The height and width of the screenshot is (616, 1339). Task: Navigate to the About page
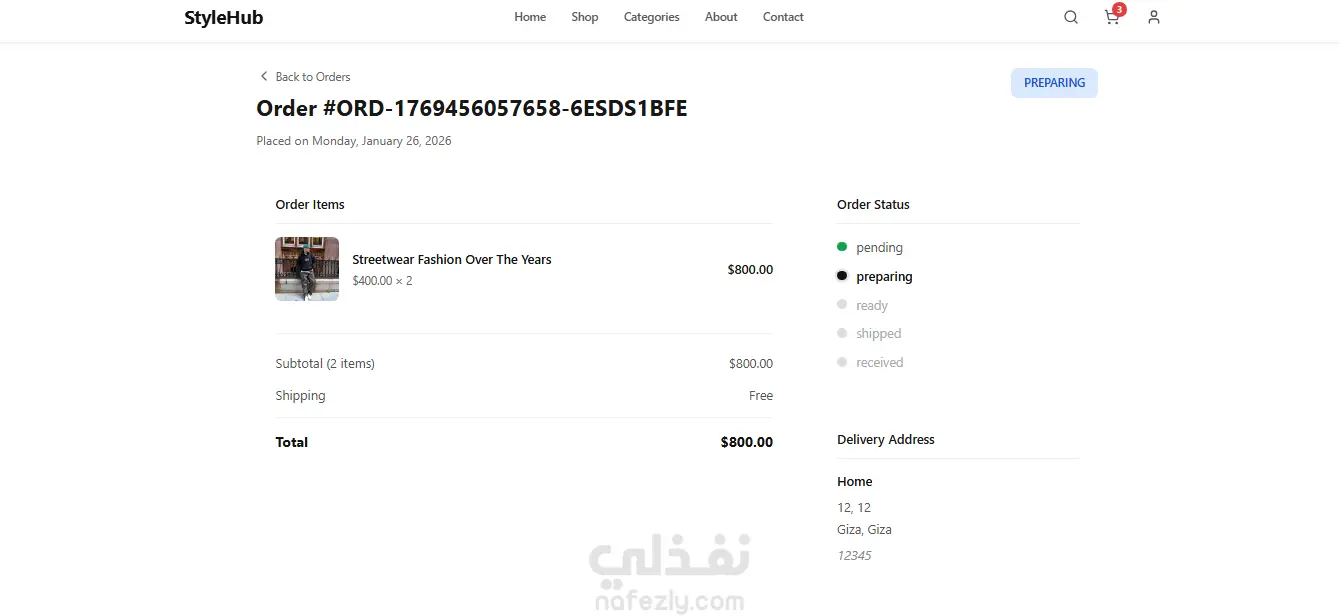pyautogui.click(x=721, y=17)
